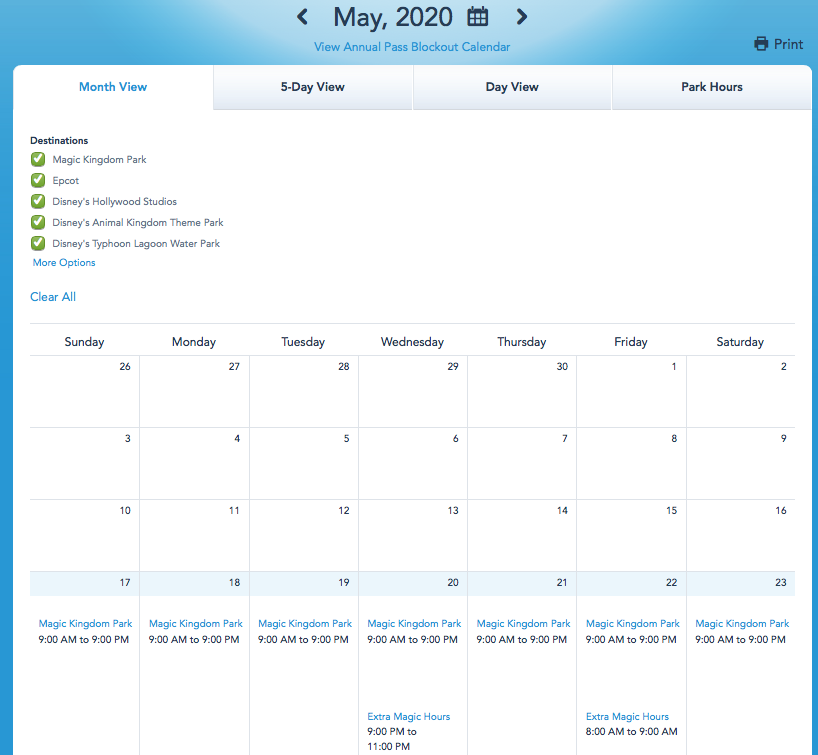
Task: Open Extra Magic Hours link on Wednesday 20
Action: click(x=408, y=716)
